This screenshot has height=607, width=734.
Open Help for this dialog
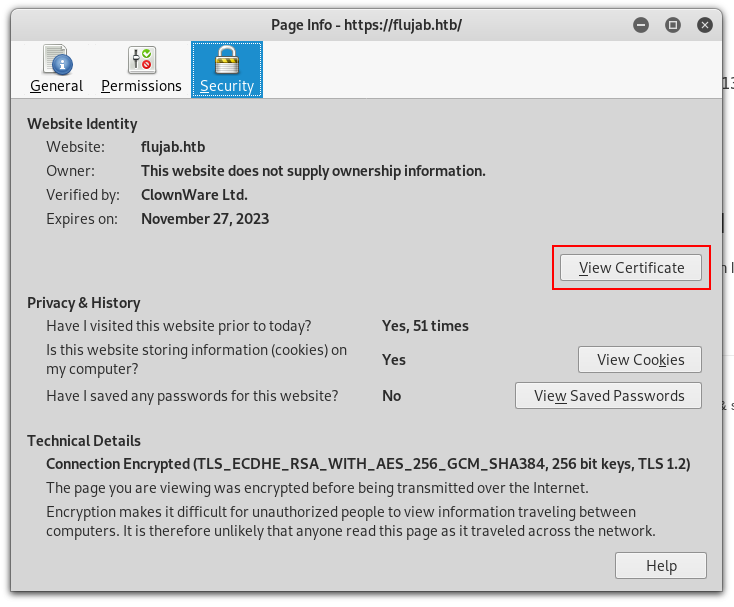click(x=661, y=566)
